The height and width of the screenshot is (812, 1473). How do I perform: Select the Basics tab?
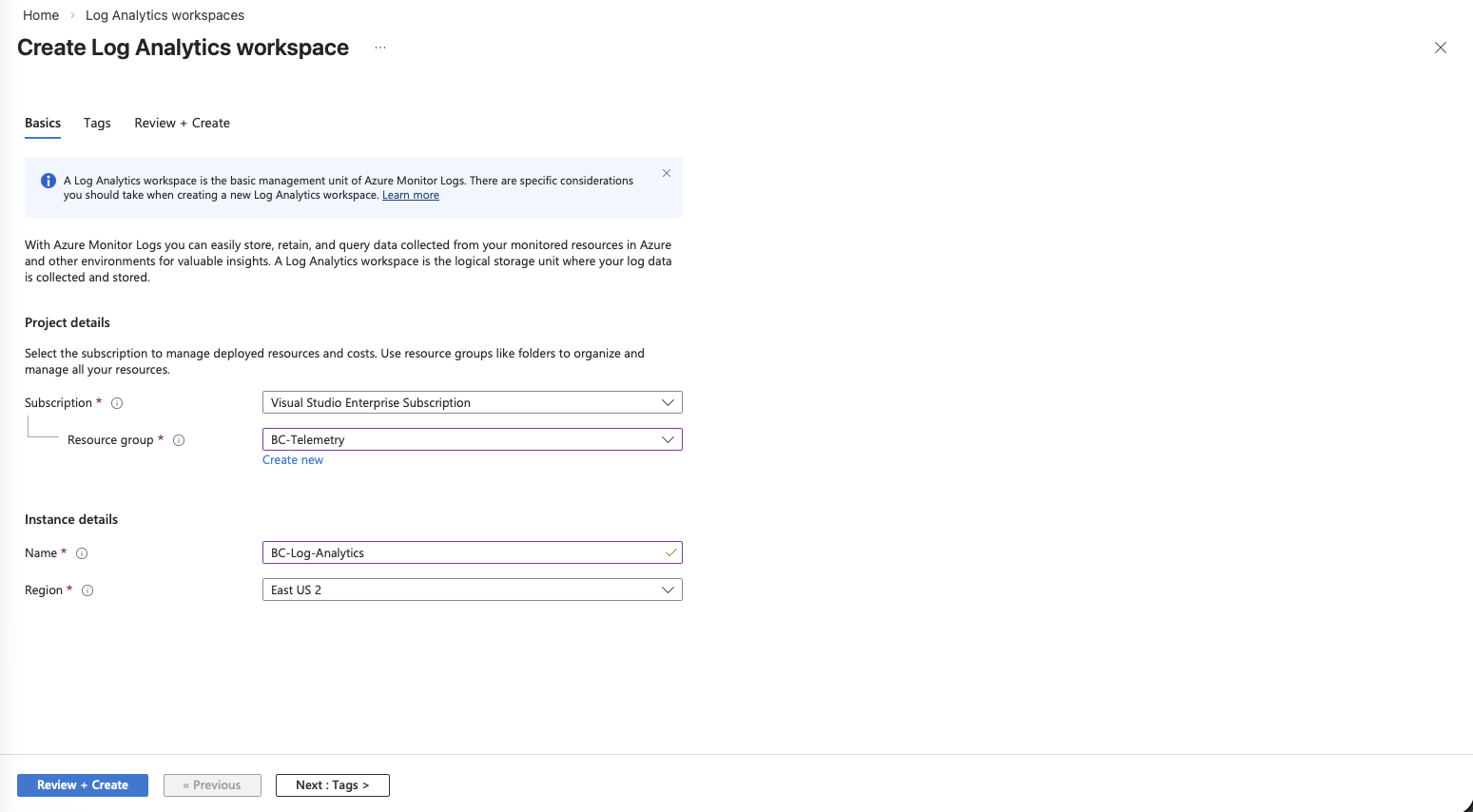(43, 123)
